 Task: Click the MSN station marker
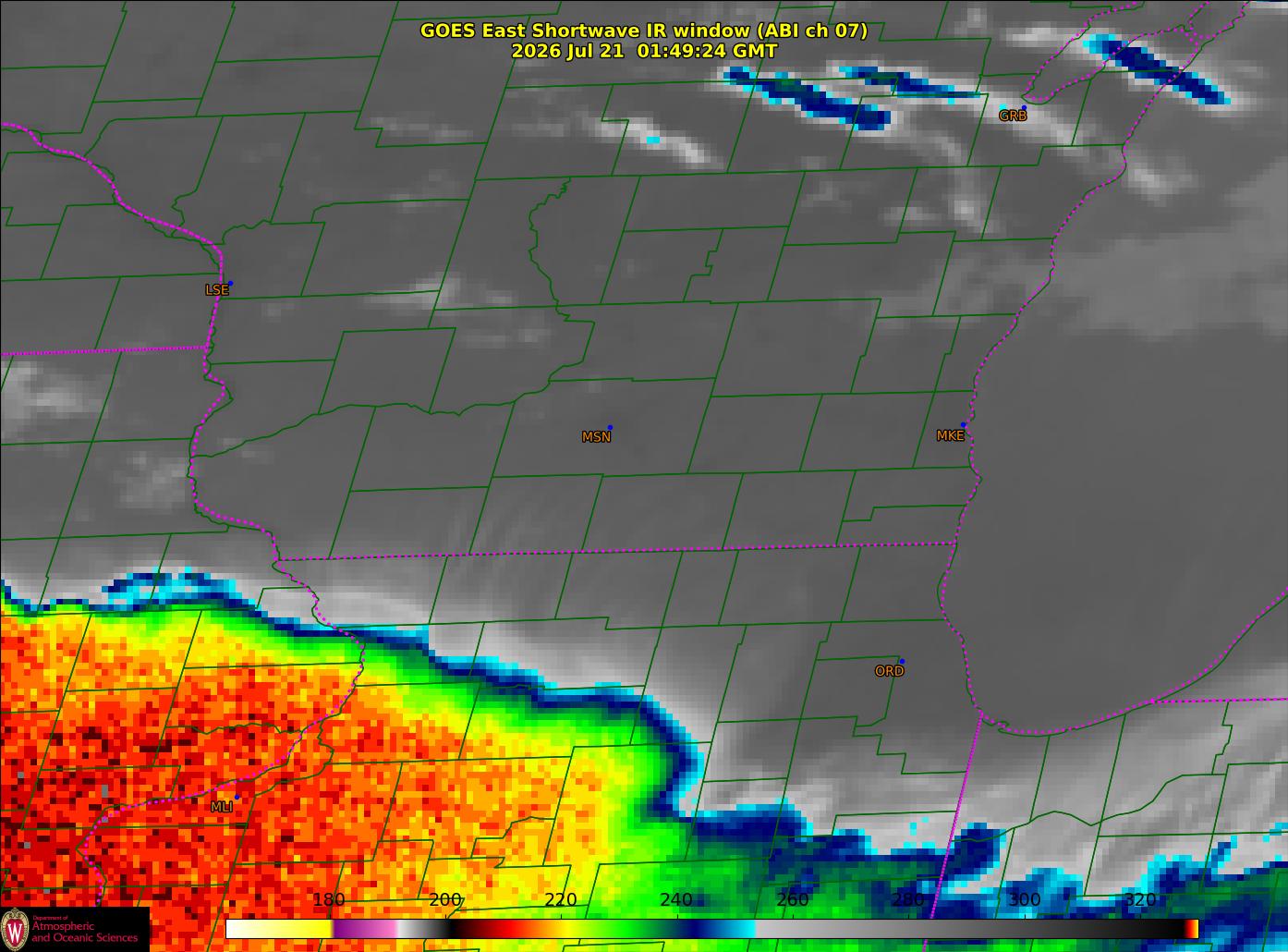(x=610, y=428)
